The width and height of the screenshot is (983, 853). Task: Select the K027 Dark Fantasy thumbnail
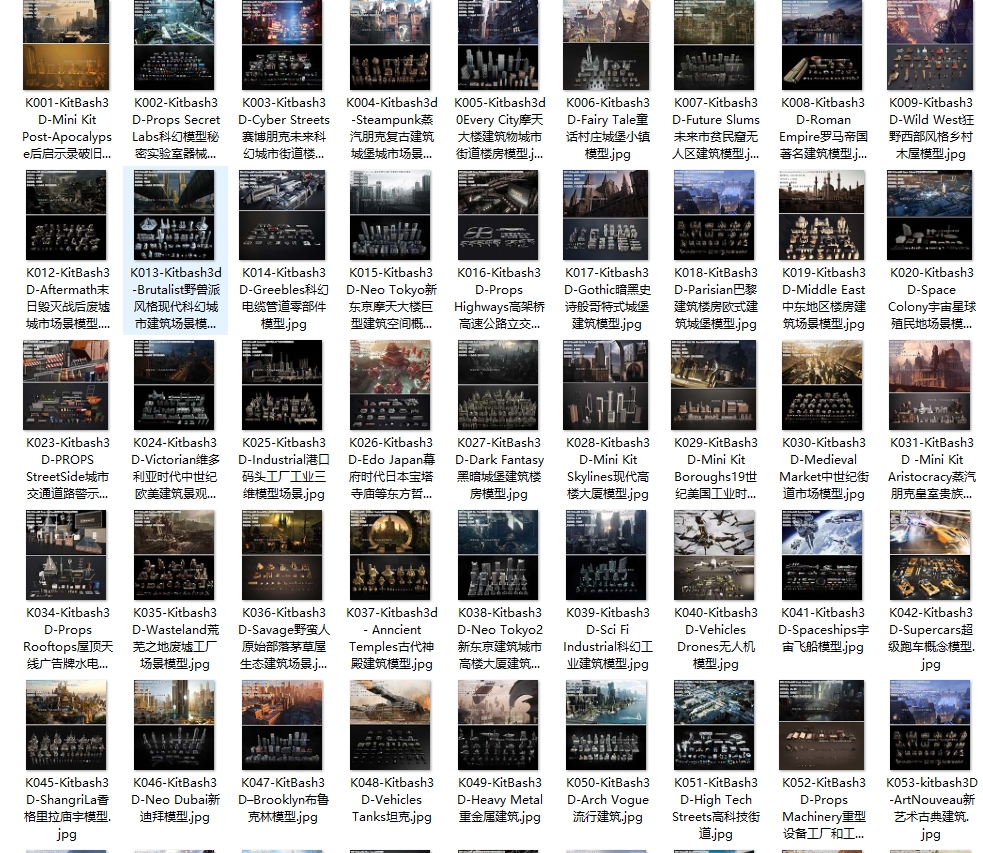[498, 385]
